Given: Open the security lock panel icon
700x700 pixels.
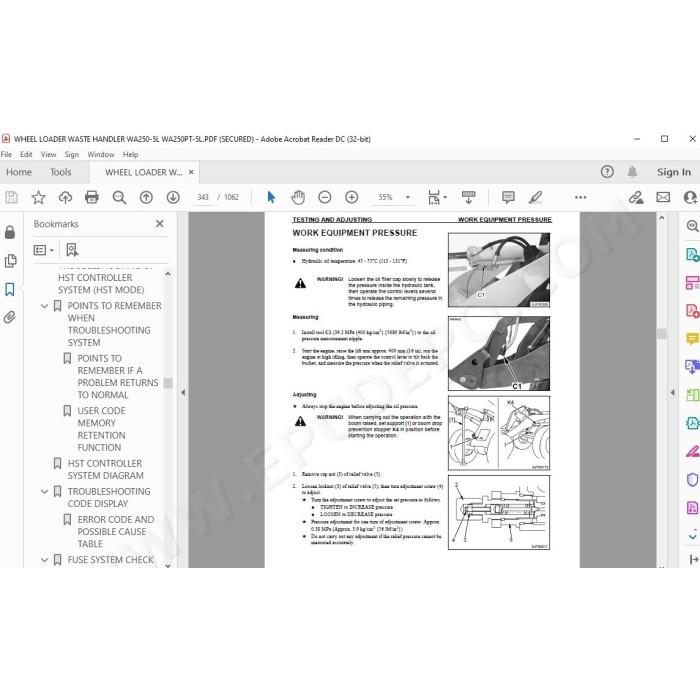Looking at the screenshot, I should coord(10,232).
